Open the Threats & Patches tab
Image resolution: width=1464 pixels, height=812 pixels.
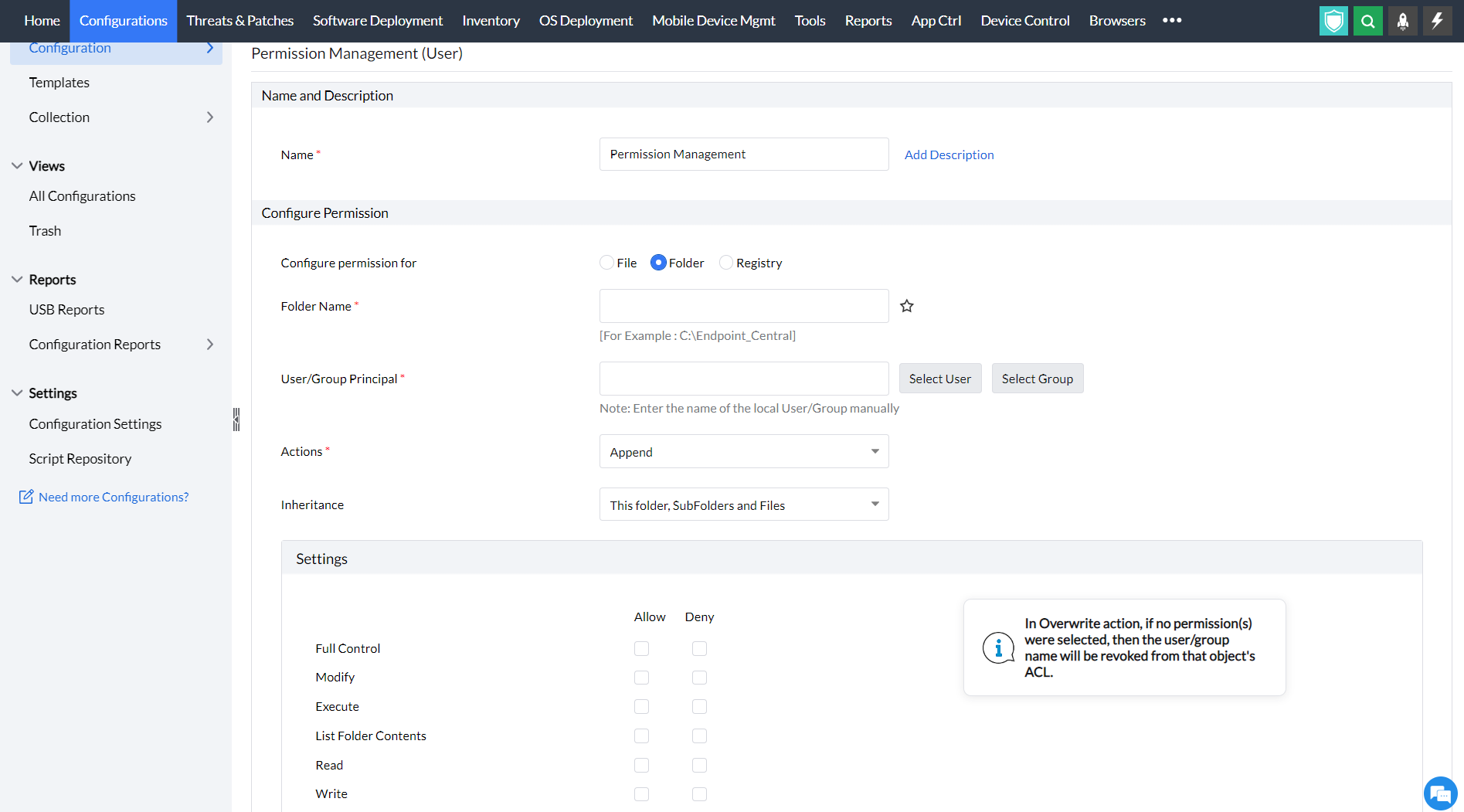(239, 21)
